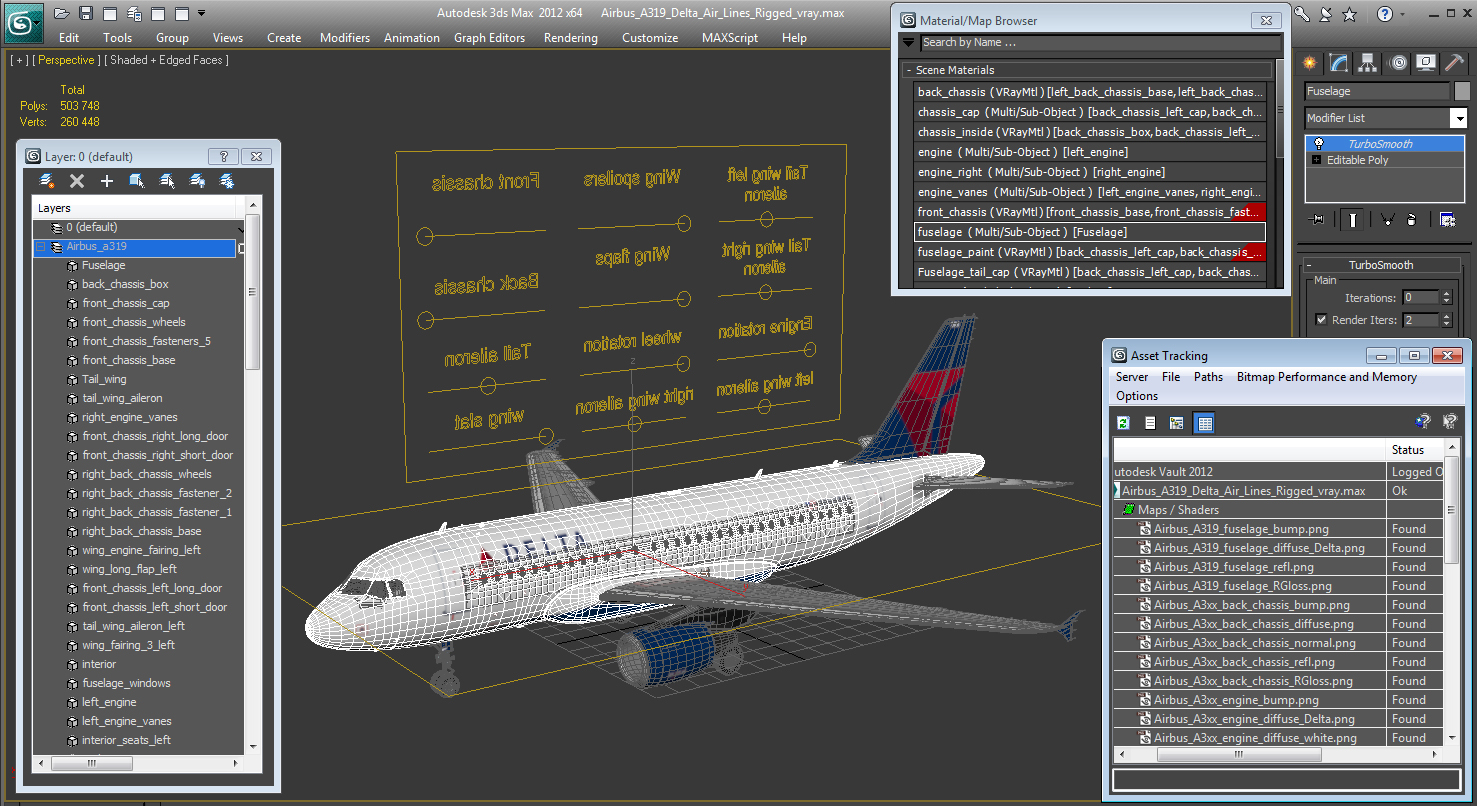Open quick access toolbar customize dropdown arrow
The height and width of the screenshot is (806, 1477).
pos(201,13)
